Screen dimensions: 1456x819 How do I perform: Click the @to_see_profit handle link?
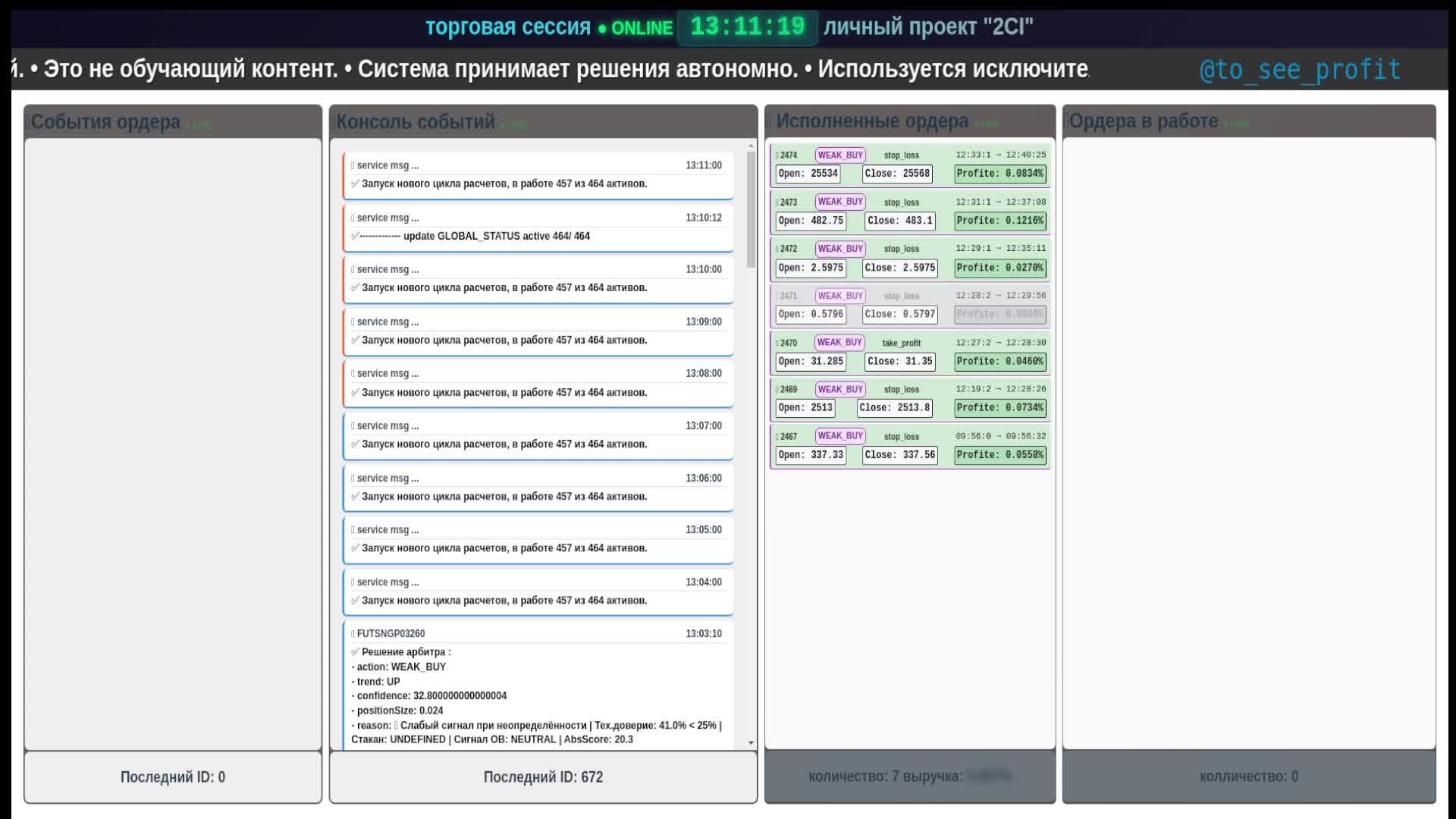pyautogui.click(x=1300, y=70)
